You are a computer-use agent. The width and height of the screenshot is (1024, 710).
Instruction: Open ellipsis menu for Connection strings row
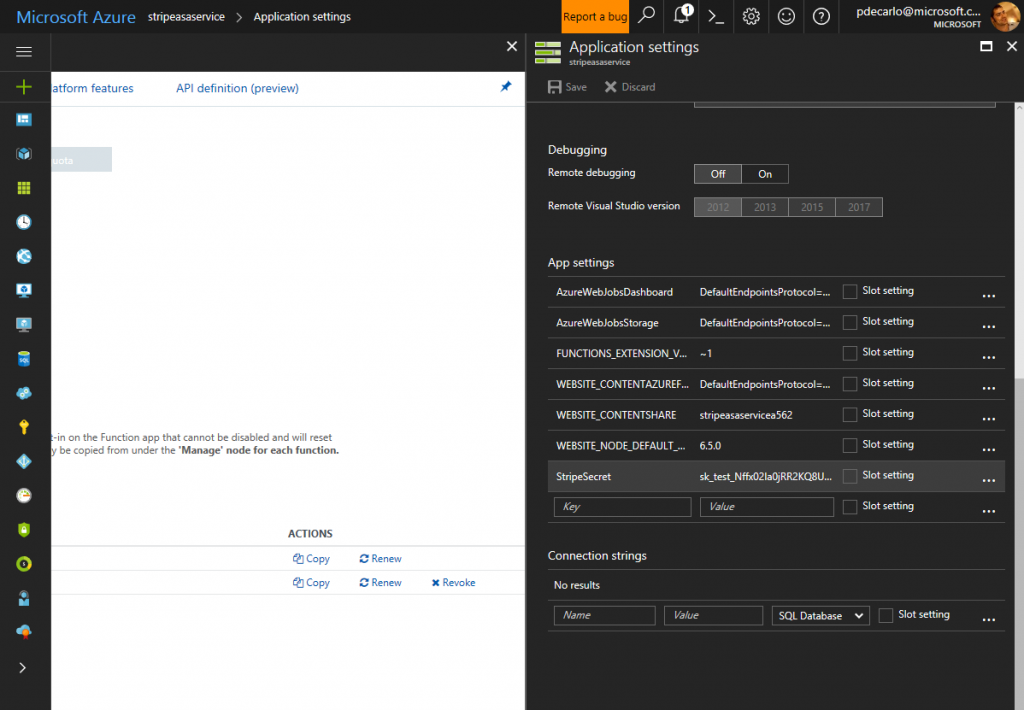(989, 619)
